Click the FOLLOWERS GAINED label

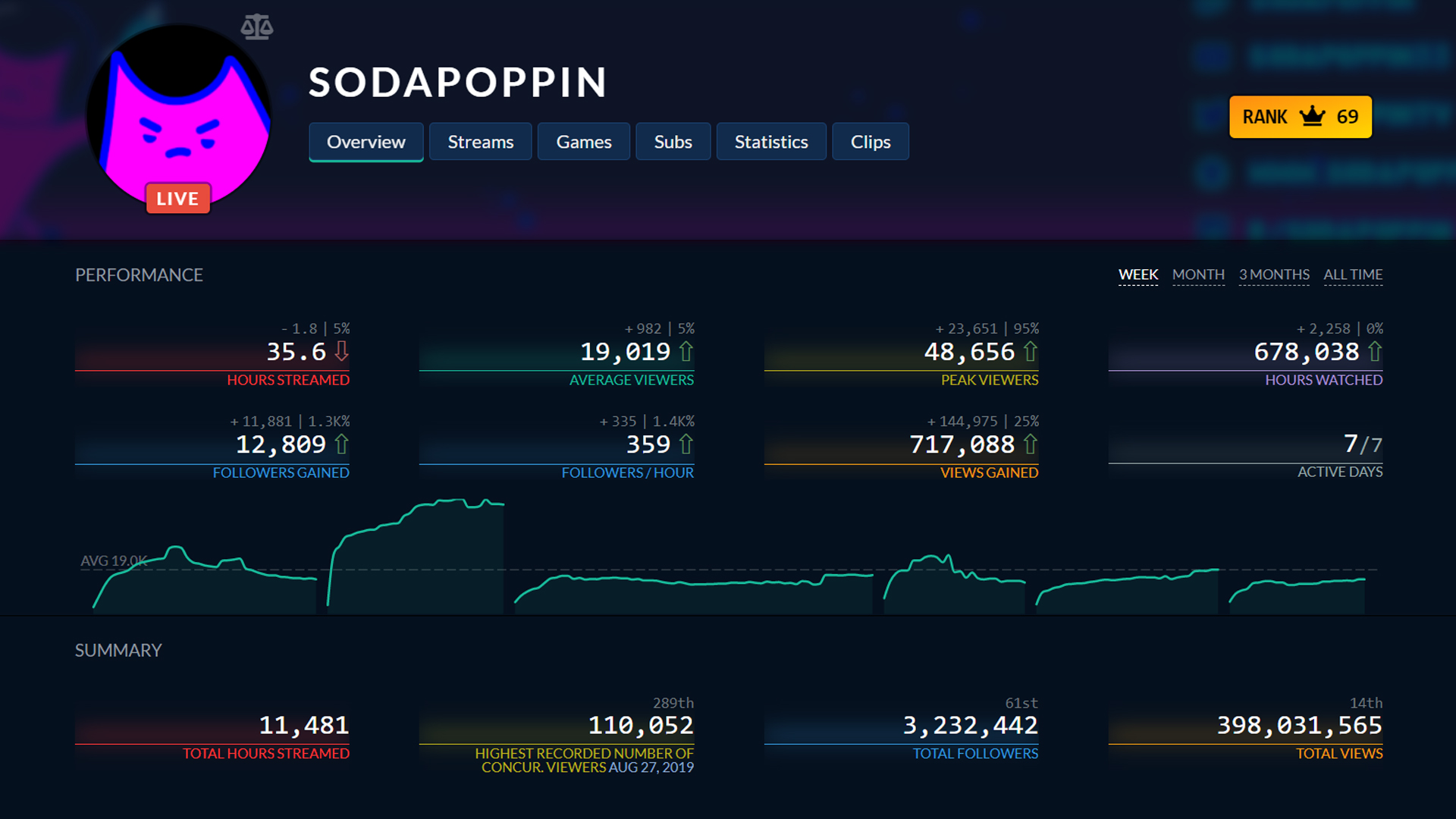pos(281,472)
